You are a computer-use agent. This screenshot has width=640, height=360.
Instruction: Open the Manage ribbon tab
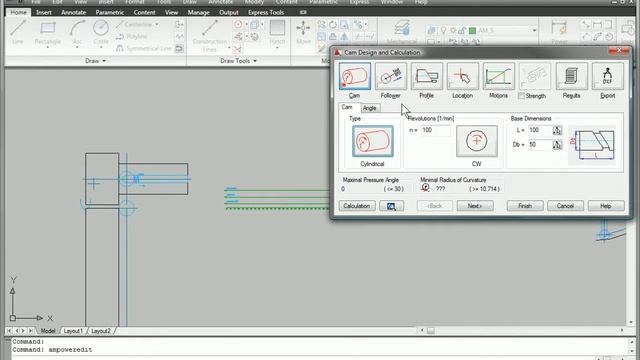[x=199, y=12]
